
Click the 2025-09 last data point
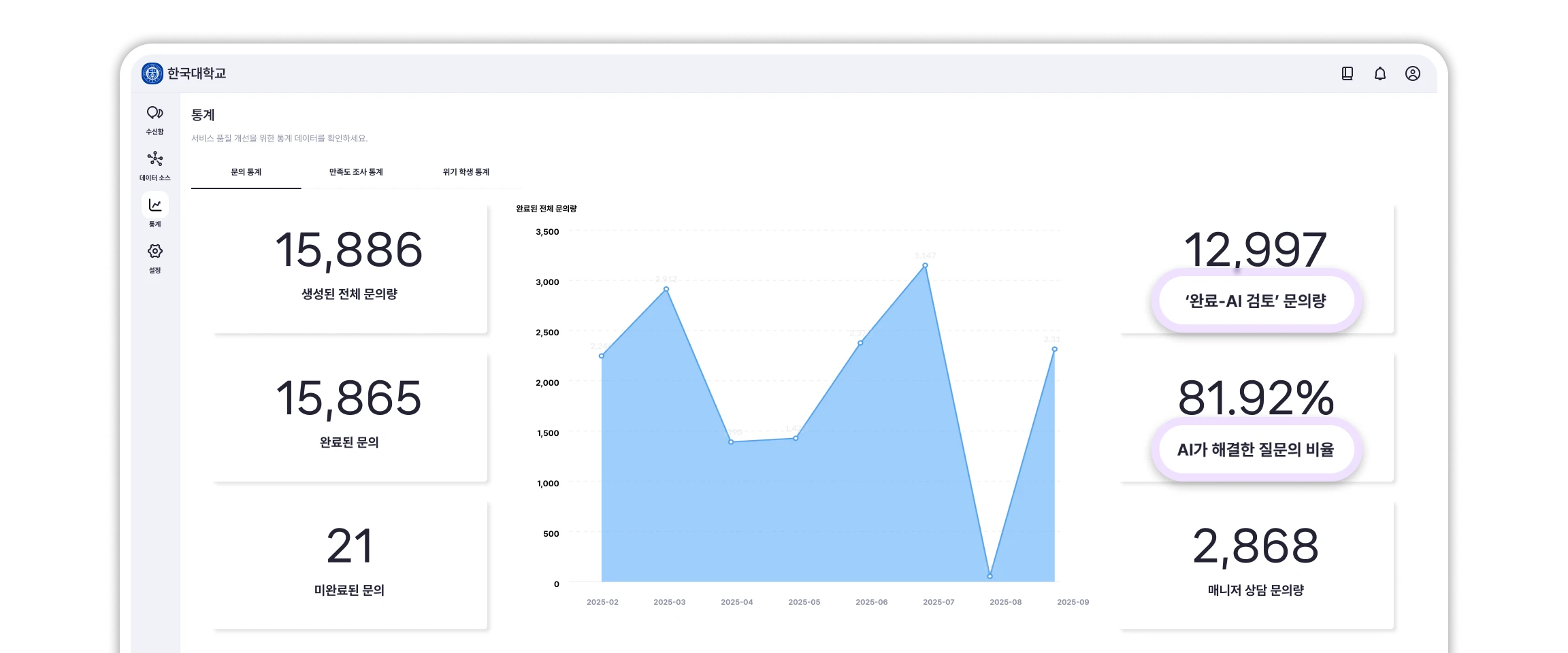(x=1054, y=349)
